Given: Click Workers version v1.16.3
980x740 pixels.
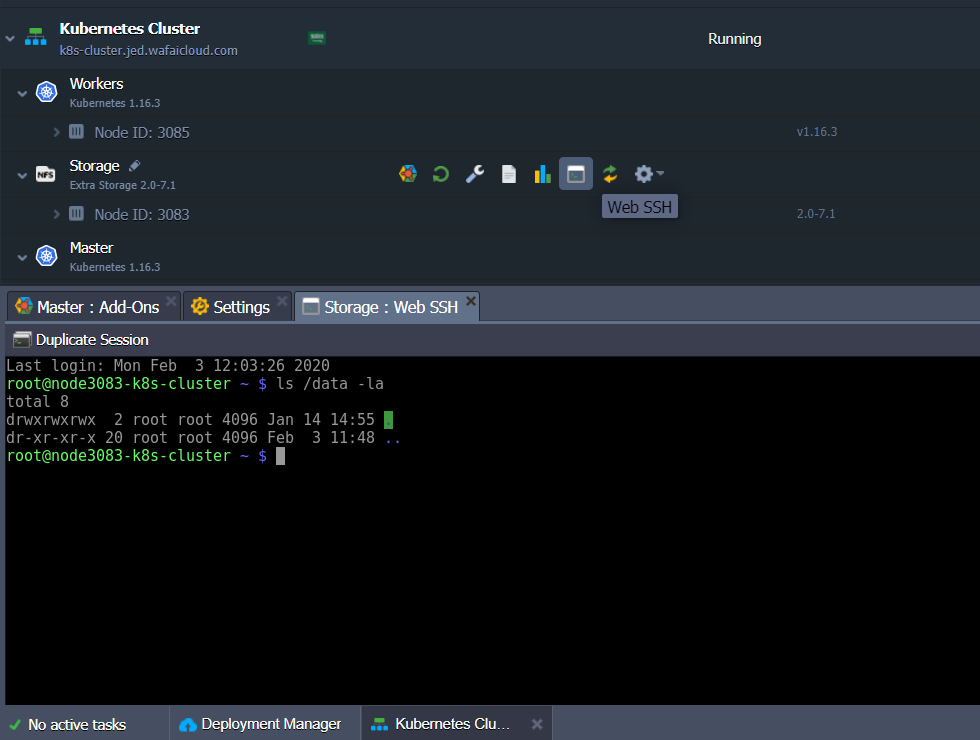Looking at the screenshot, I should tap(816, 131).
